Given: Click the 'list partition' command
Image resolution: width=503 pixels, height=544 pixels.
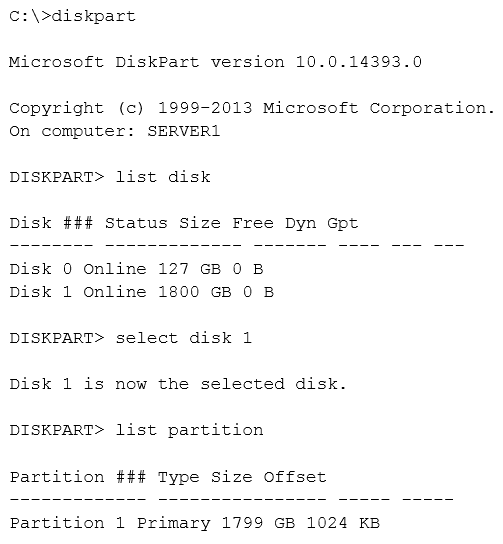Looking at the screenshot, I should click(189, 431).
